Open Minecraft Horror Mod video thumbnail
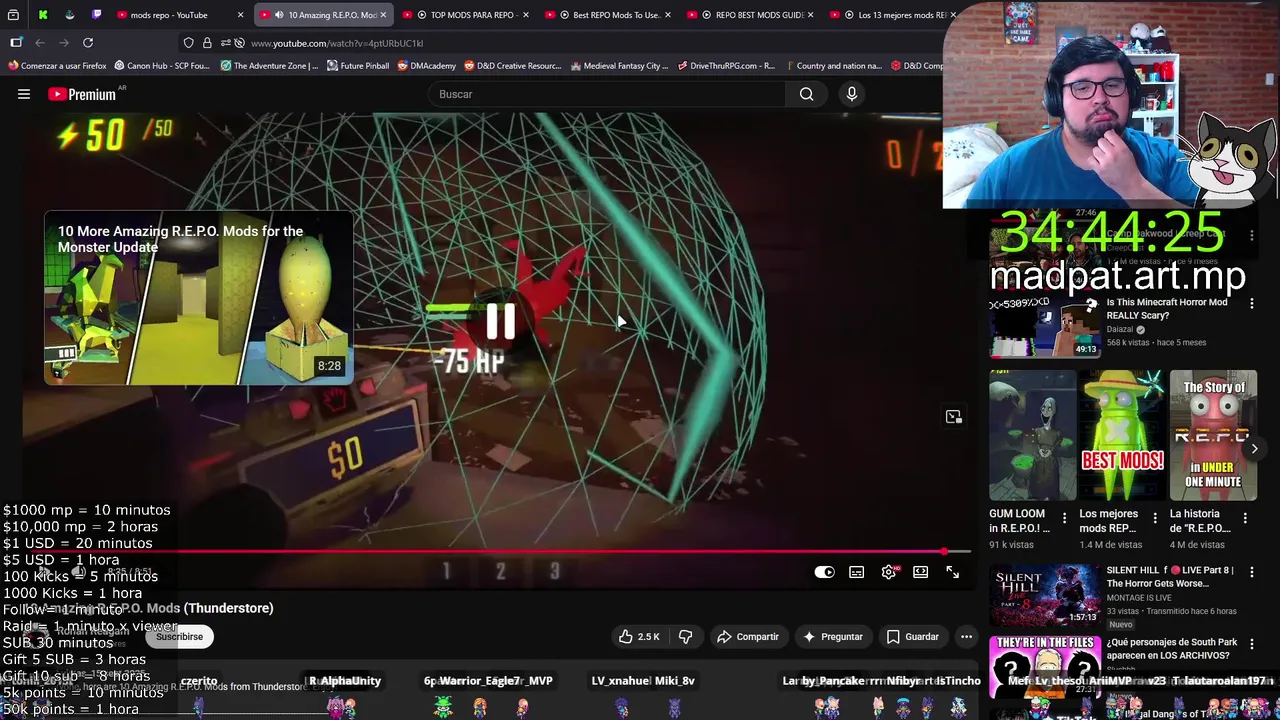 pos(1044,325)
